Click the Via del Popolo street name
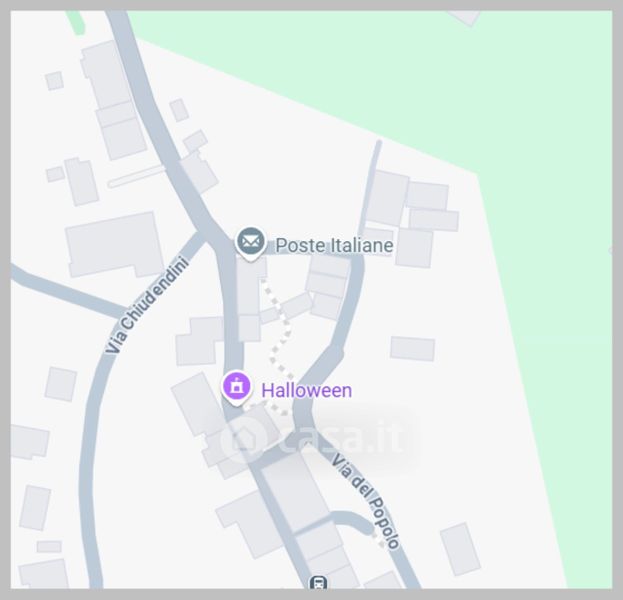 (x=365, y=501)
